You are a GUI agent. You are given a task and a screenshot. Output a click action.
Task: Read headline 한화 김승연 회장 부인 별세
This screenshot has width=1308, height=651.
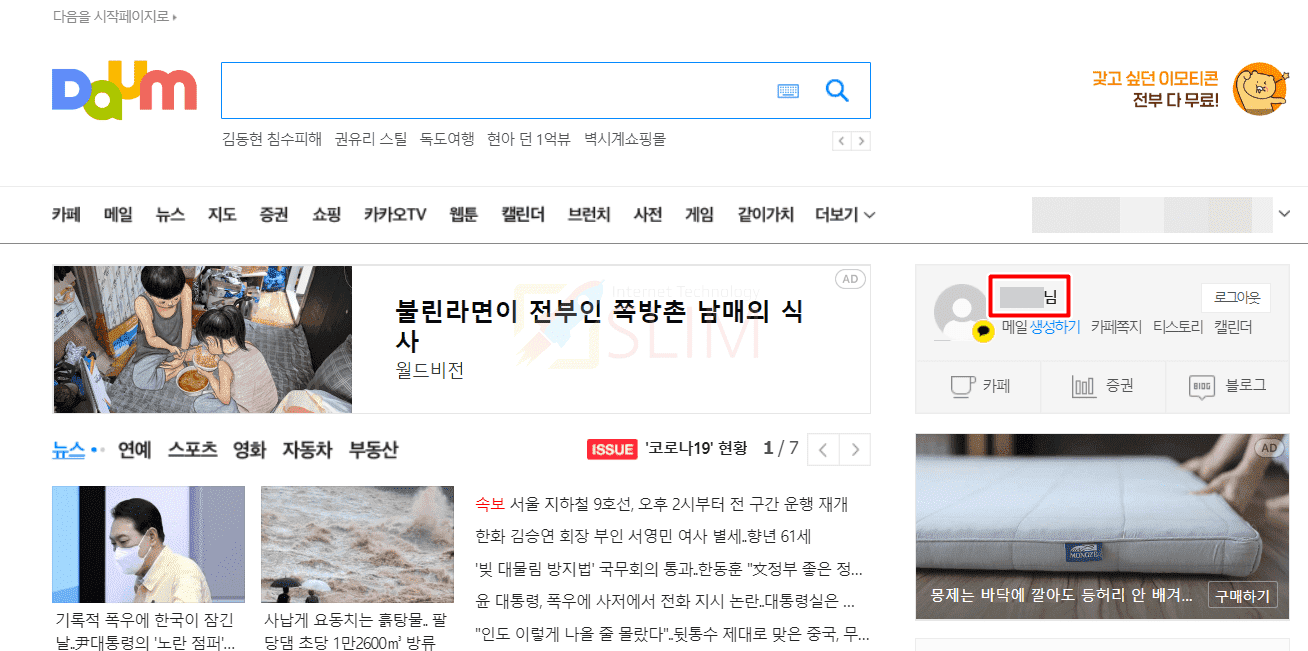click(643, 536)
